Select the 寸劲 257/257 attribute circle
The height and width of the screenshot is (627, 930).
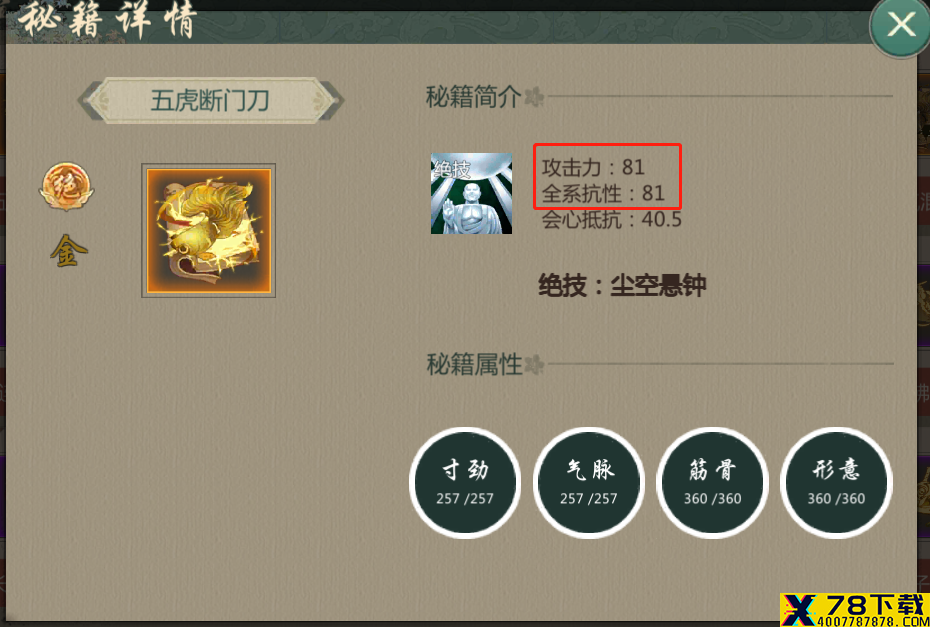pos(465,483)
